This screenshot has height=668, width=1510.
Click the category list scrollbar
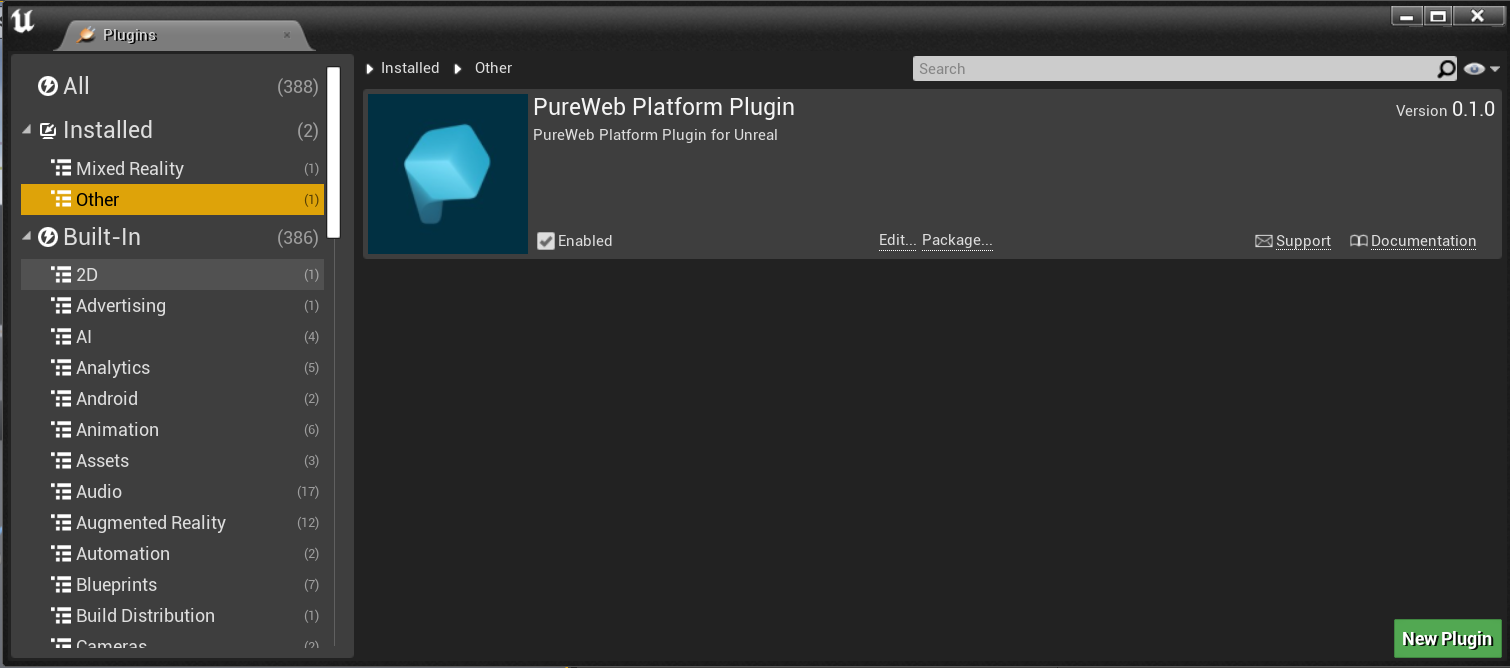click(x=334, y=152)
